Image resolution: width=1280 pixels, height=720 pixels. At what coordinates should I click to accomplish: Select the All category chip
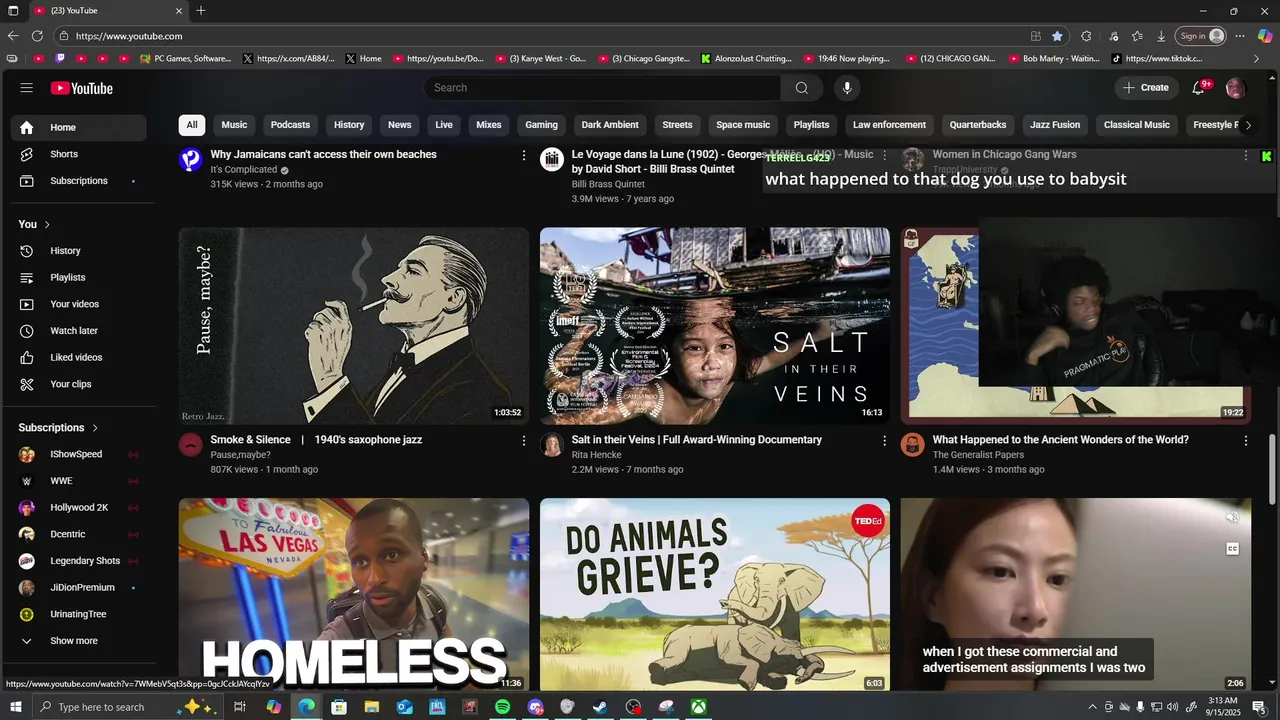[191, 125]
